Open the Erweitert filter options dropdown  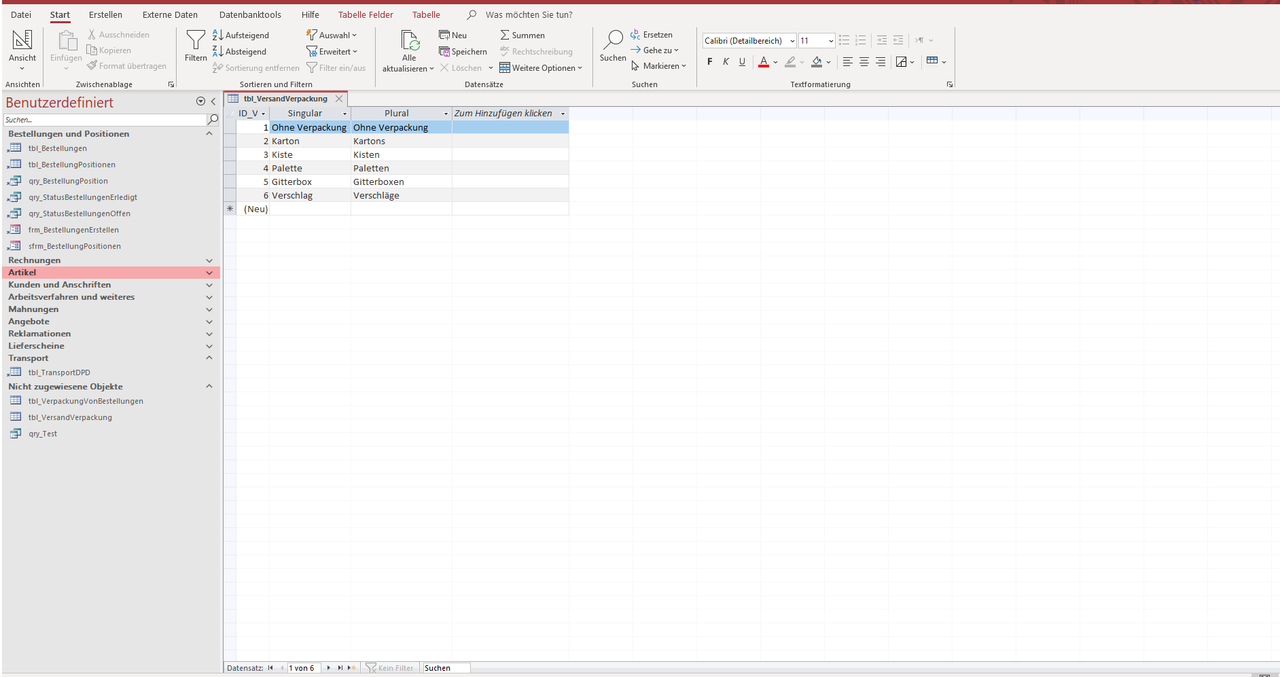click(x=332, y=51)
